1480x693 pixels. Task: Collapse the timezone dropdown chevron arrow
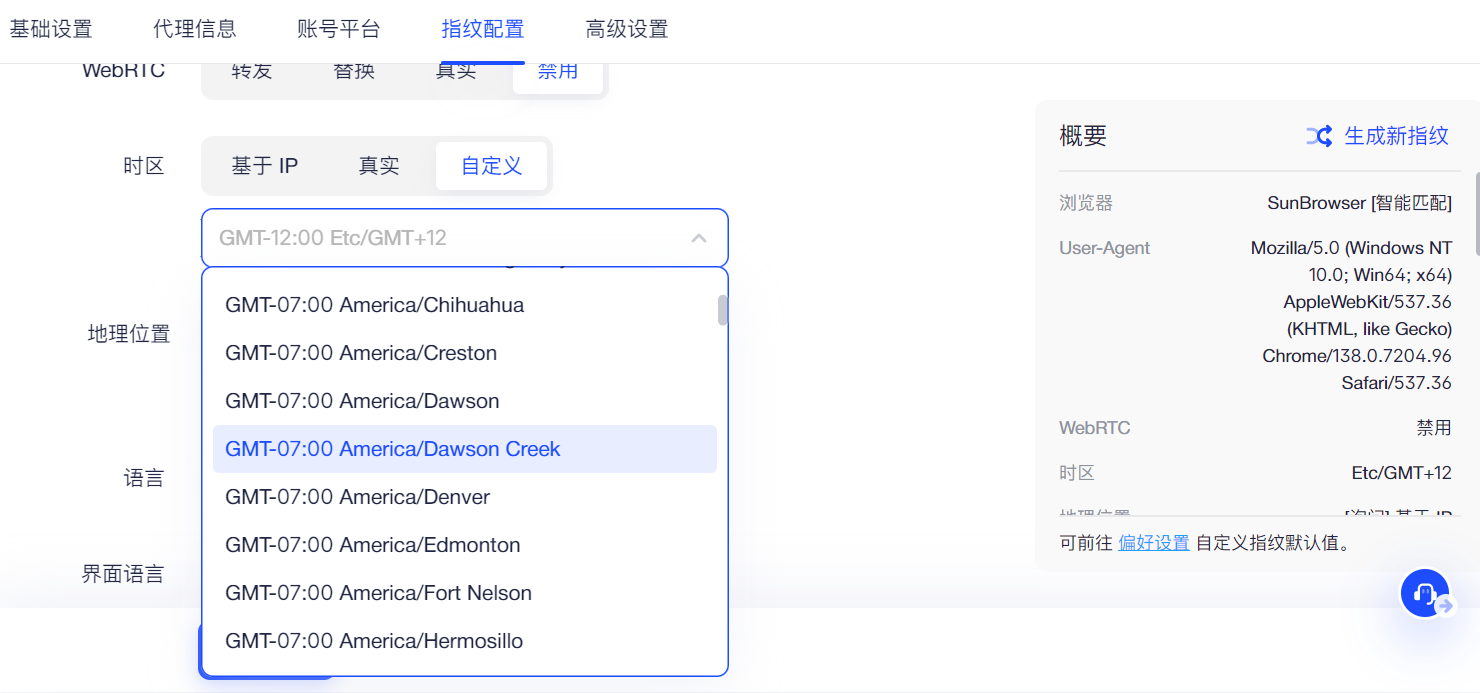click(699, 238)
